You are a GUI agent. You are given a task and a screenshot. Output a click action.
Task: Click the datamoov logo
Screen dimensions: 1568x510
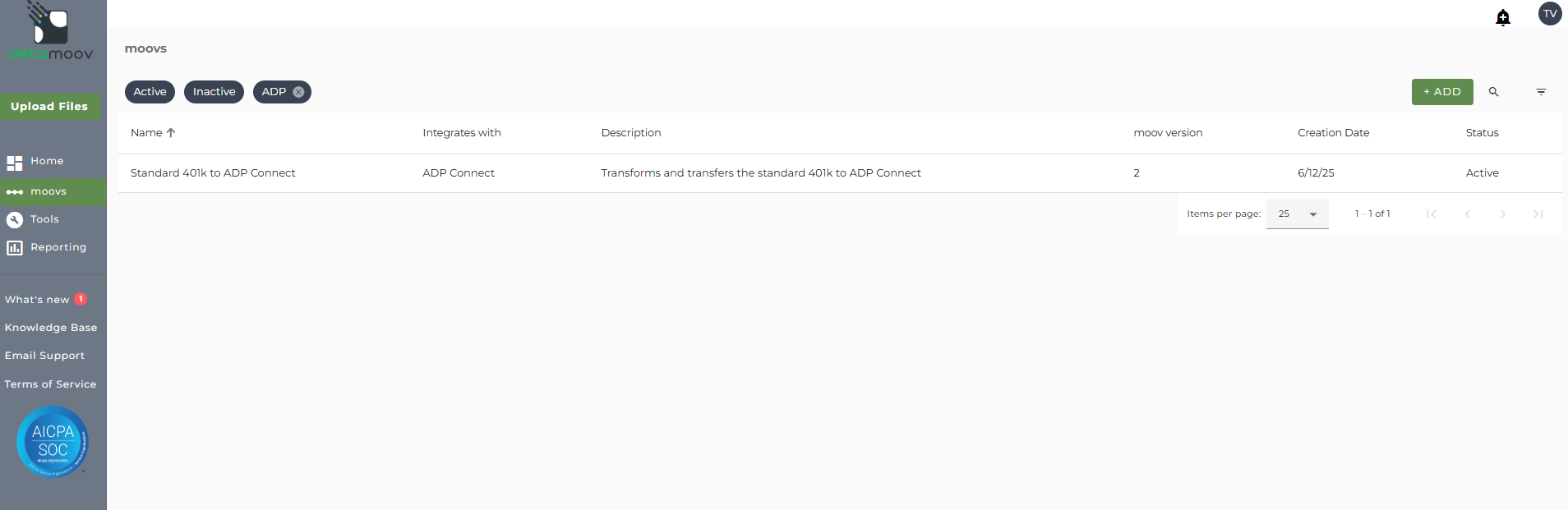pos(51,31)
